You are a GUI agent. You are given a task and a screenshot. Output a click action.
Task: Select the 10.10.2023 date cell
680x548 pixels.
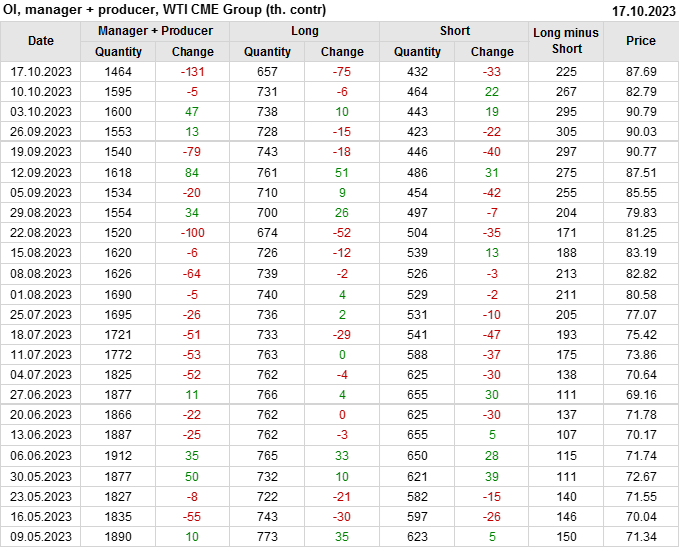41,92
